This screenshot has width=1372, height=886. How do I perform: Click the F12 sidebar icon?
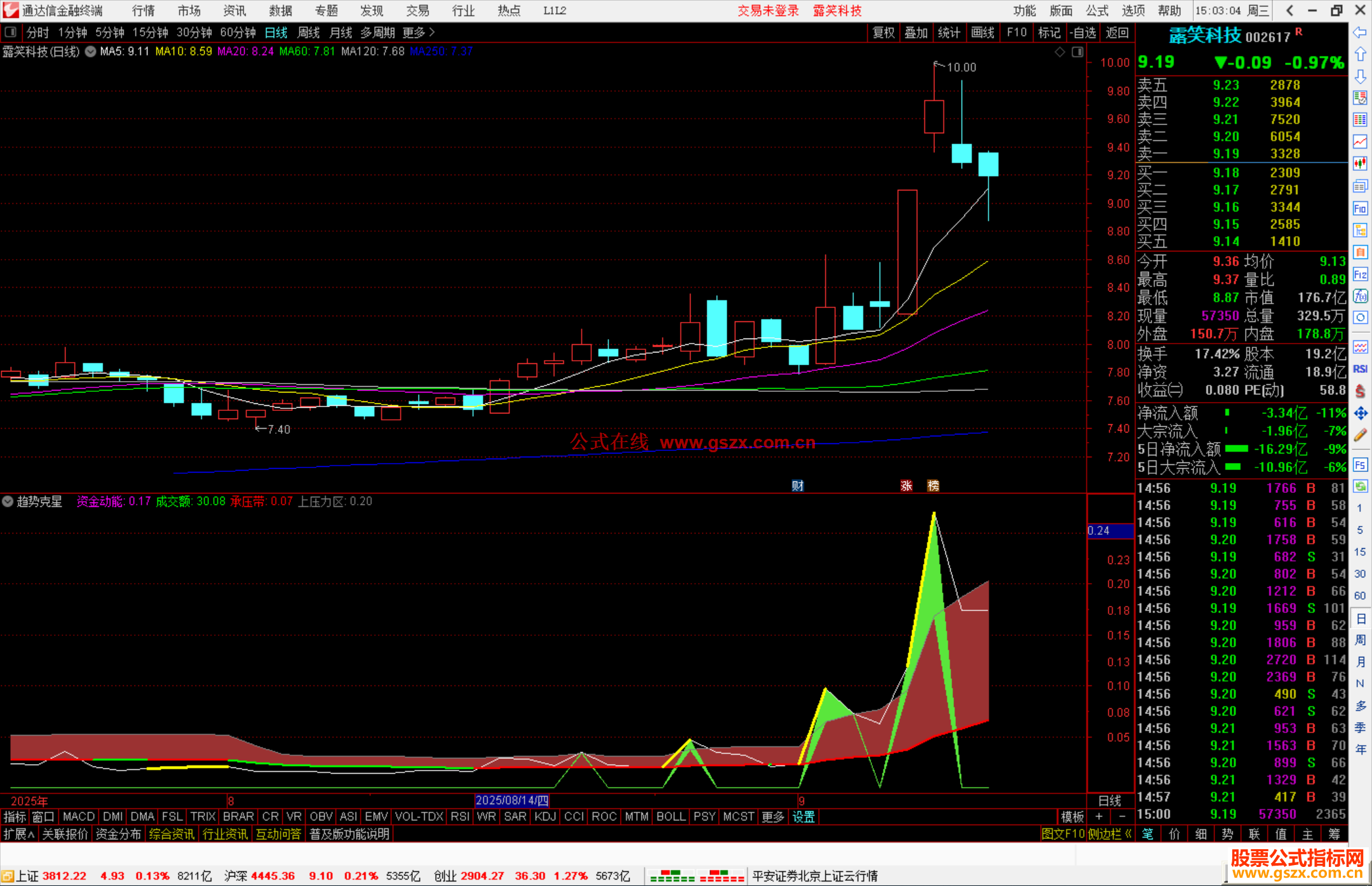click(x=1360, y=274)
